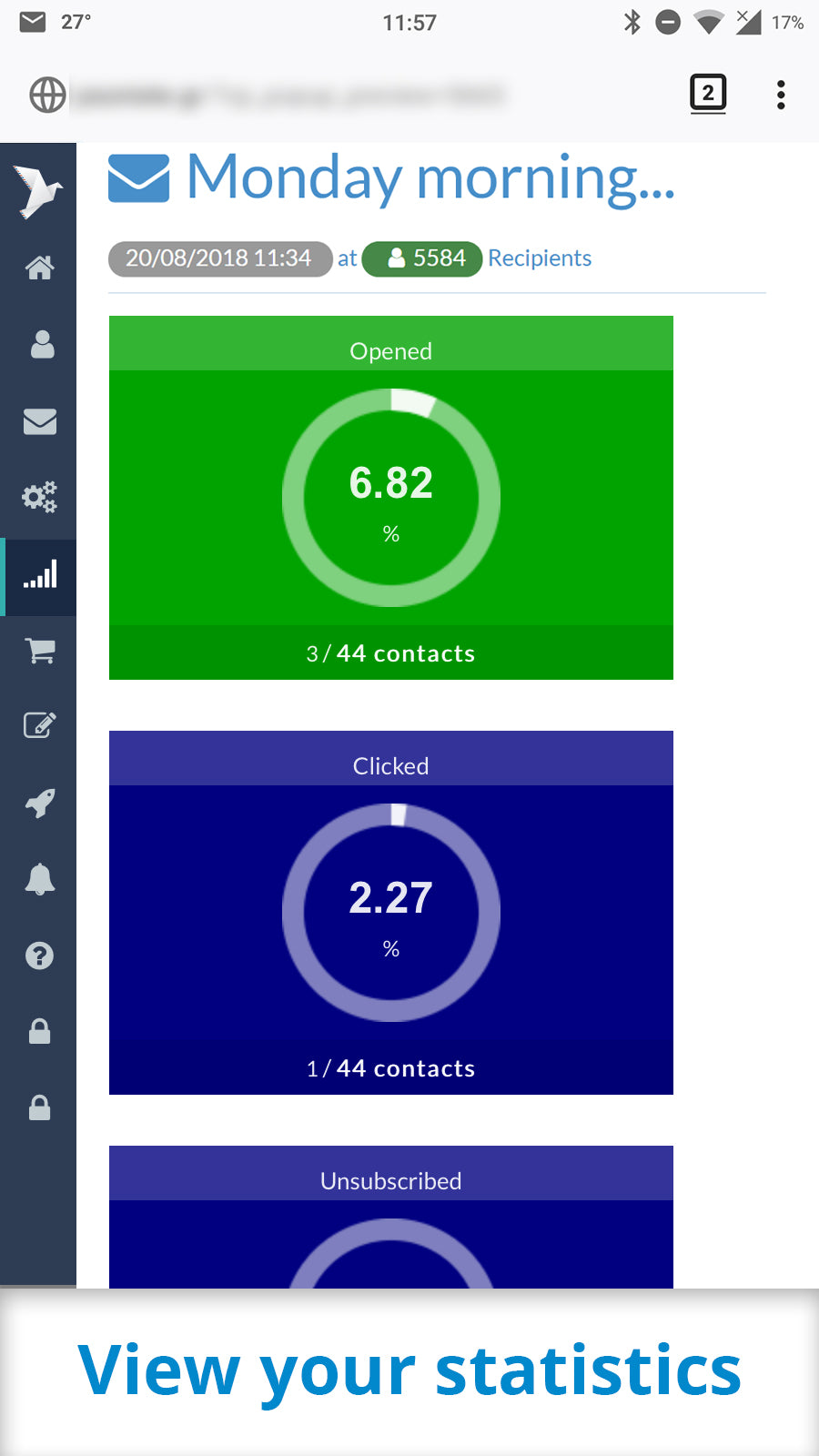Show notifications via the bell icon
This screenshot has width=819, height=1456.
39,877
